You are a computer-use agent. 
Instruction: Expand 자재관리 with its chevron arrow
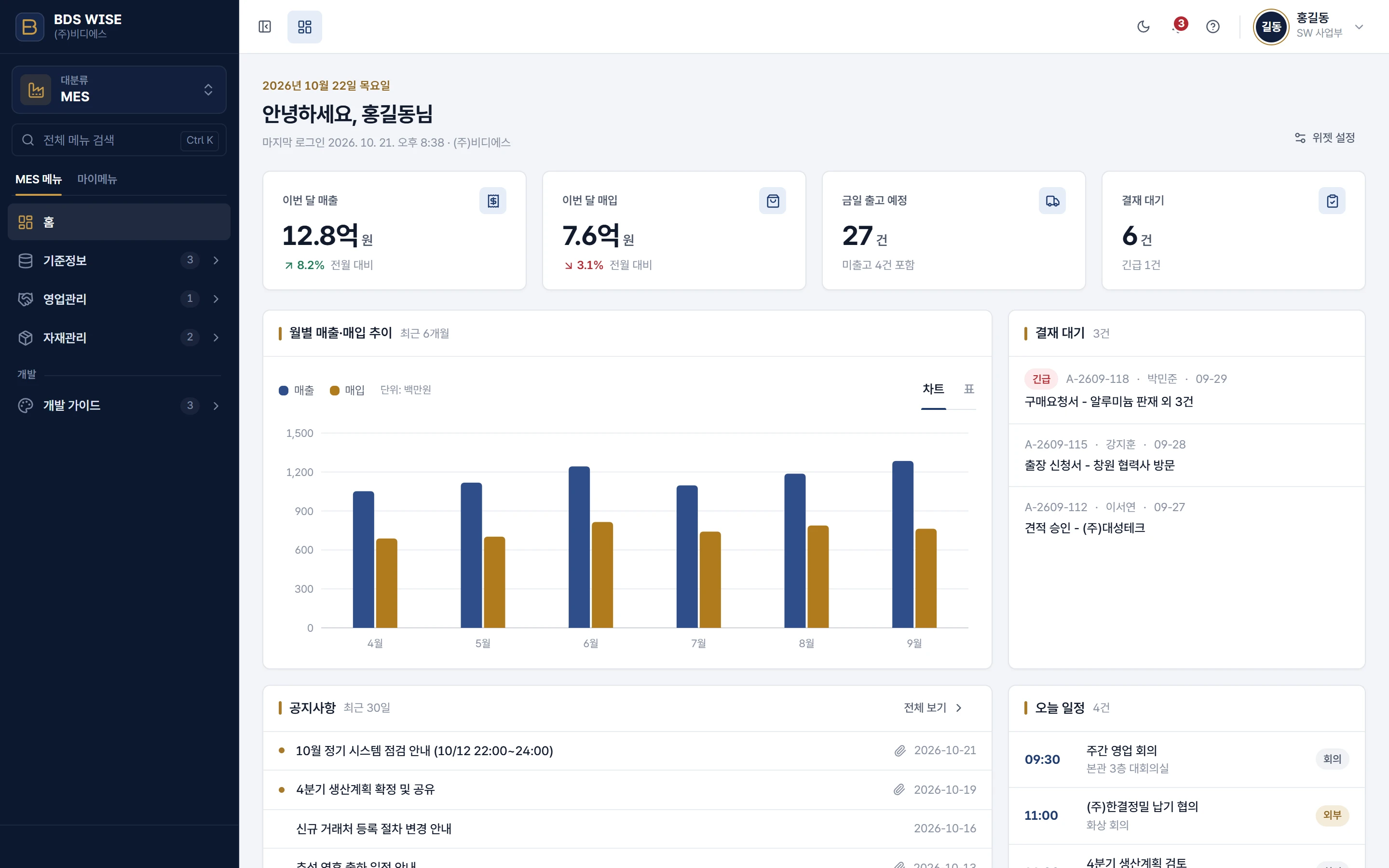[216, 338]
